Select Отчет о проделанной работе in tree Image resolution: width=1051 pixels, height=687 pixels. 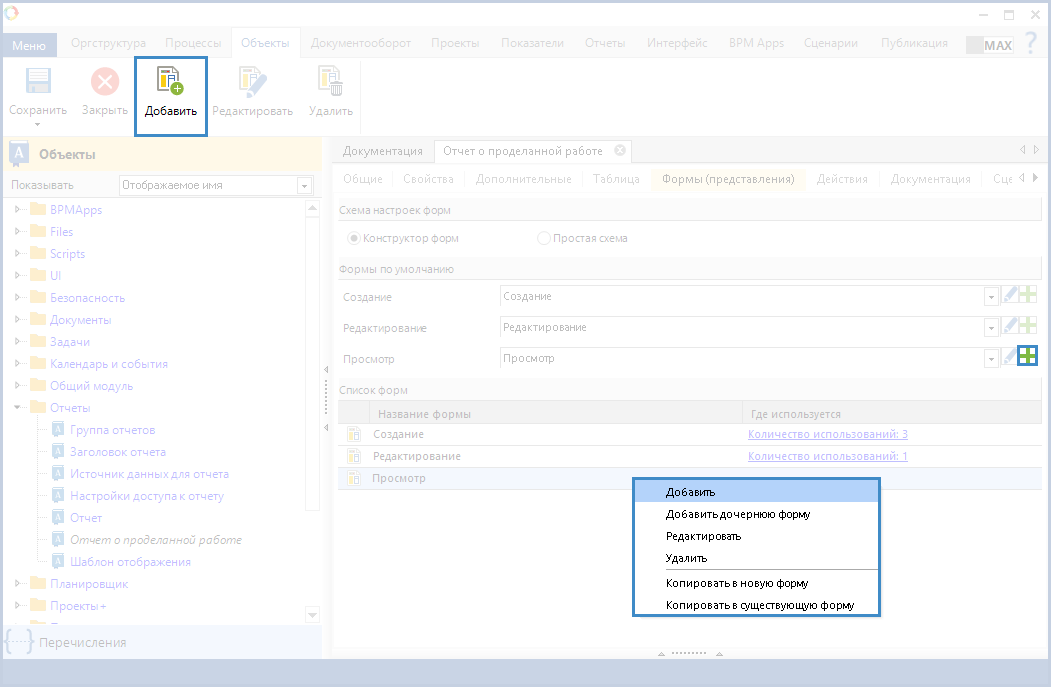coord(156,540)
